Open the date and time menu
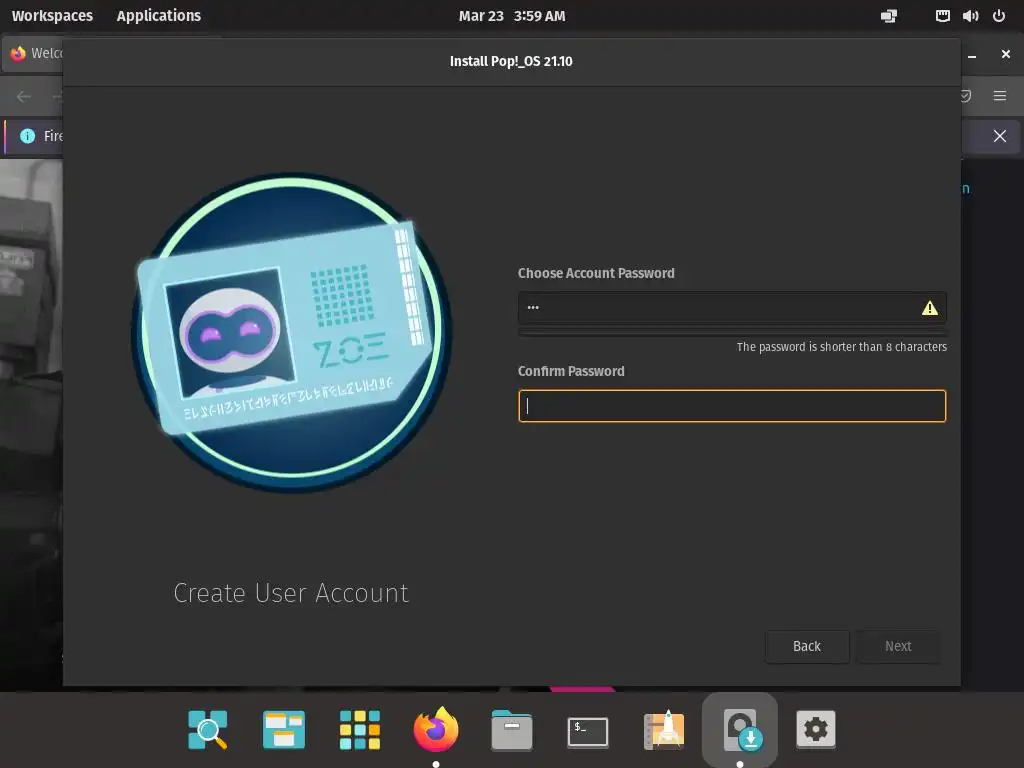The height and width of the screenshot is (768, 1024). point(512,16)
